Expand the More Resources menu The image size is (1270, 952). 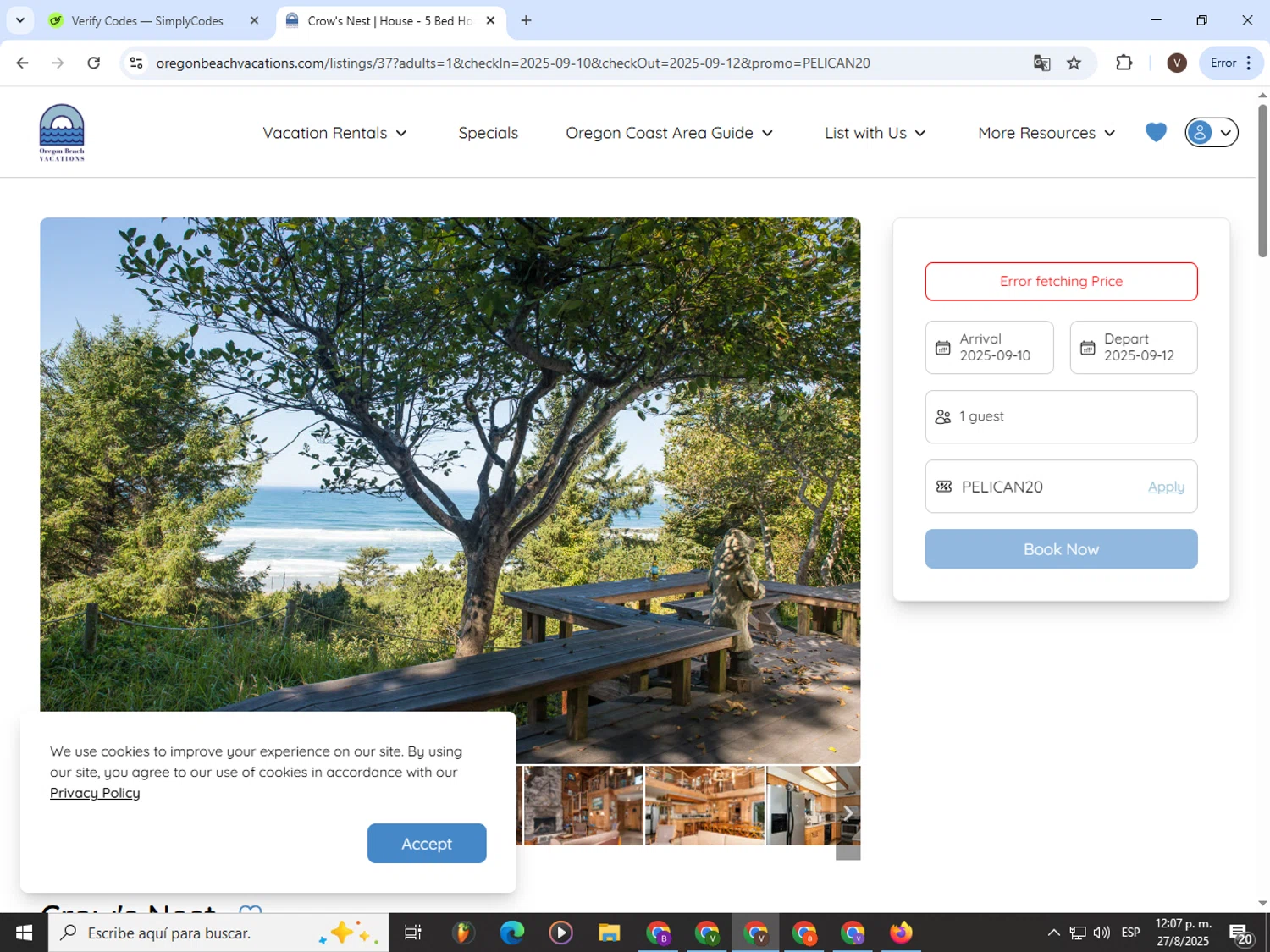1046,133
